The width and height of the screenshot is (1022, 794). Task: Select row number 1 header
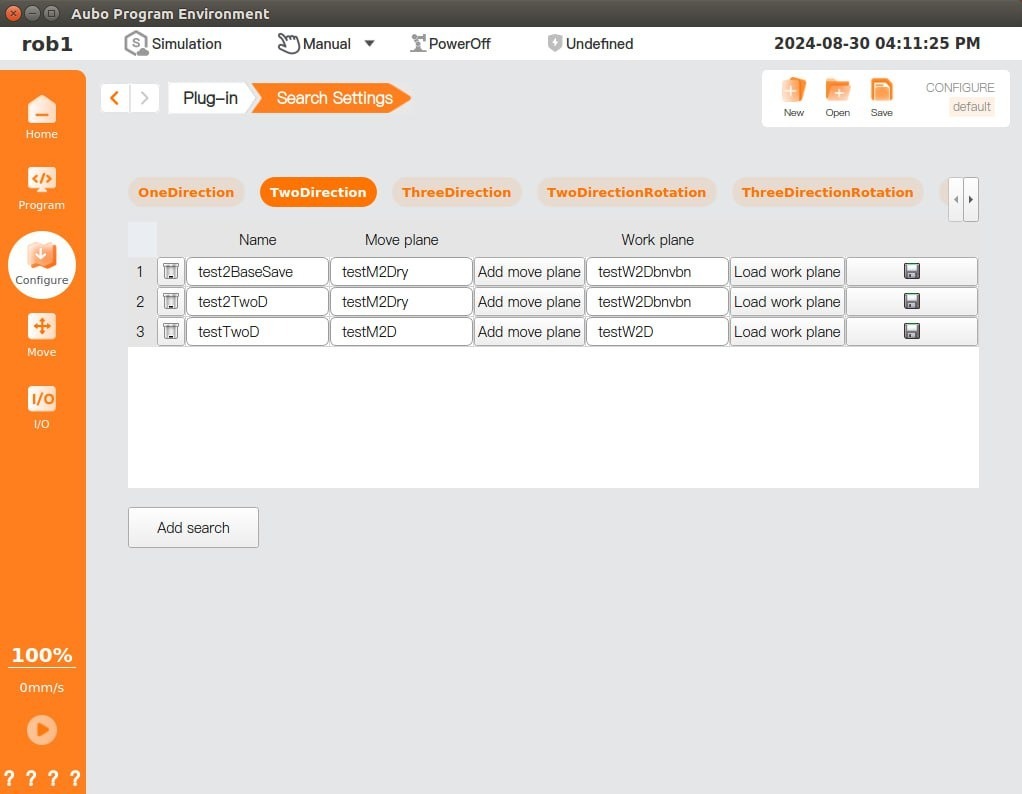point(140,271)
